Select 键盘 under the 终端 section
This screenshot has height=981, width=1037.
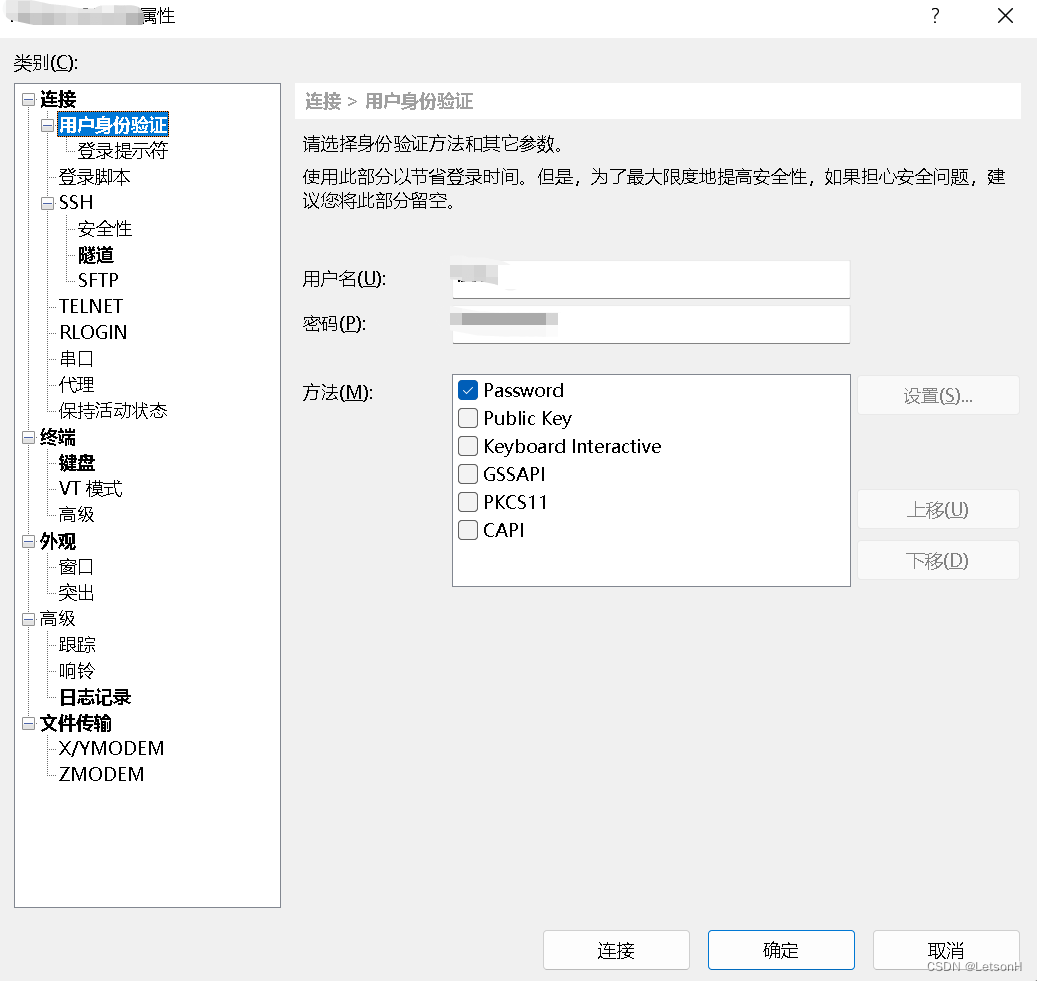pos(76,462)
